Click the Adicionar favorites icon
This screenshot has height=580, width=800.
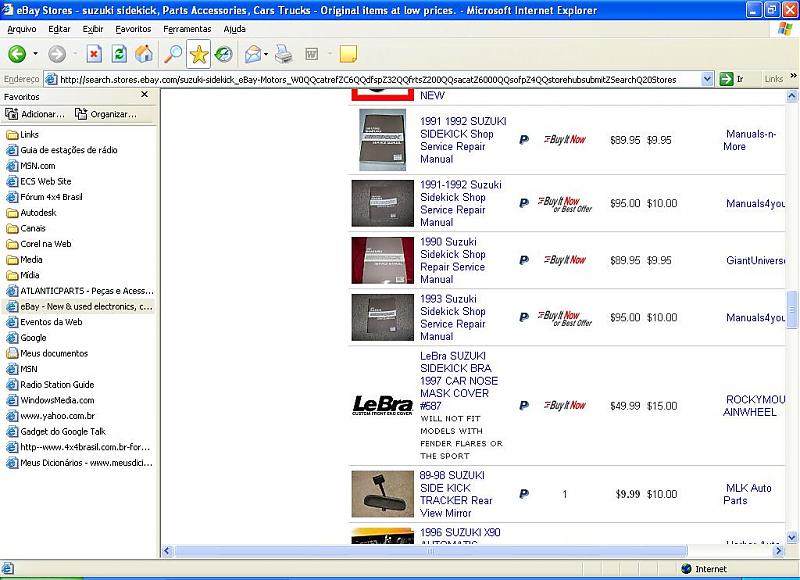click(11, 114)
